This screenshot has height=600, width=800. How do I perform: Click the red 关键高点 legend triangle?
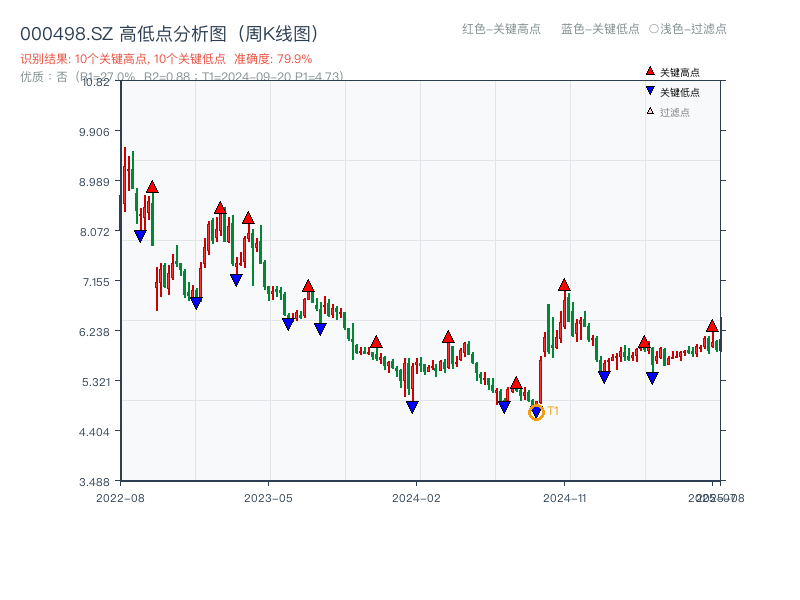click(x=650, y=71)
